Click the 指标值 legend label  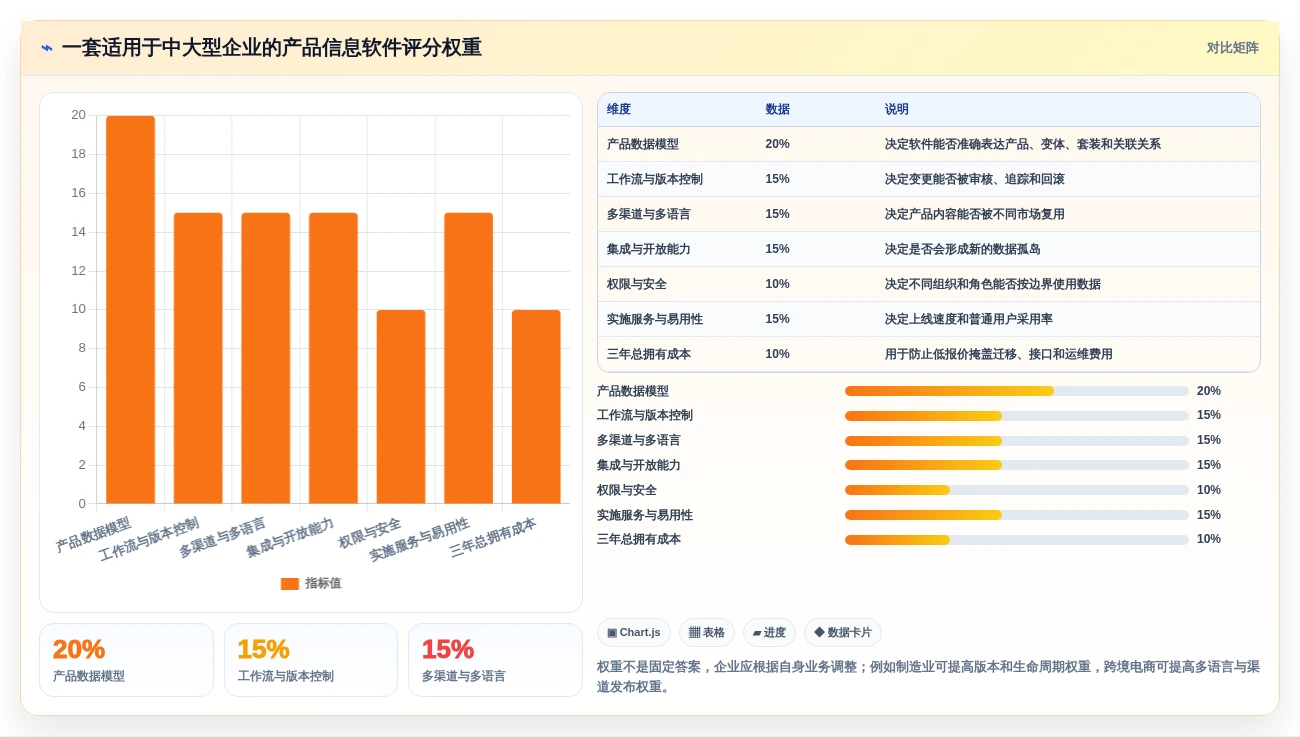323,583
